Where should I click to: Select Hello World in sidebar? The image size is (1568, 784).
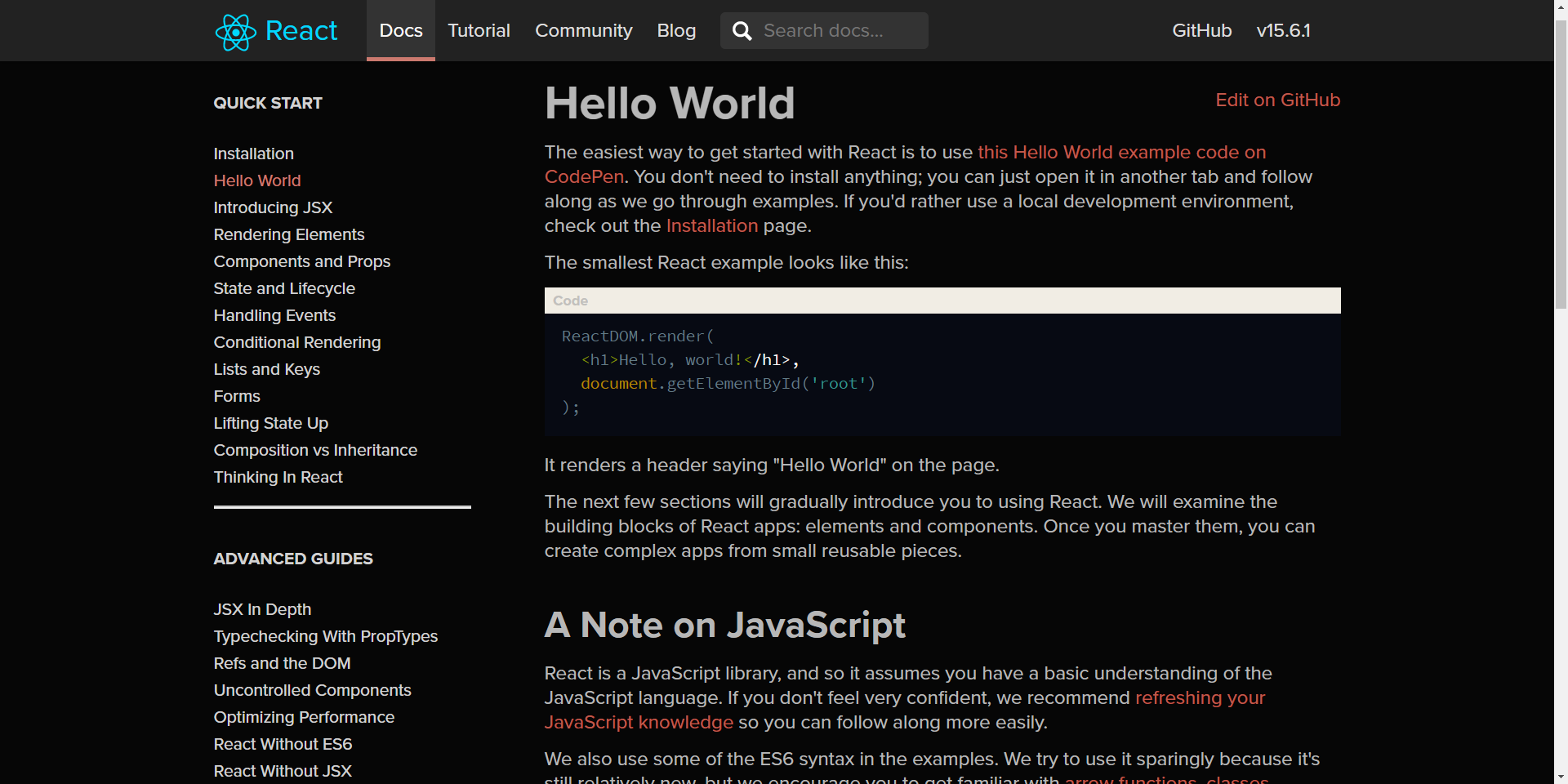coord(257,180)
